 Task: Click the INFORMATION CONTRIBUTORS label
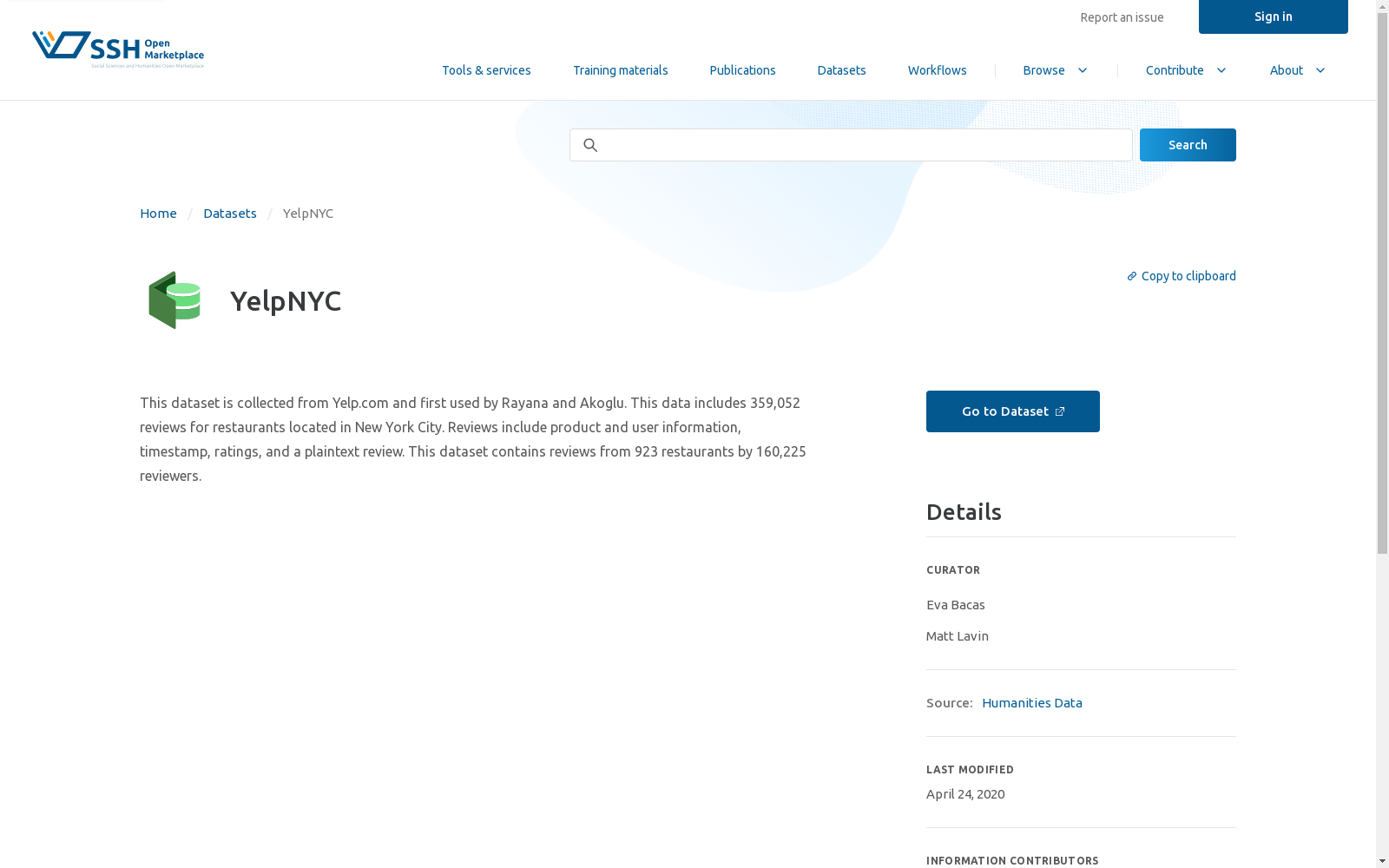1012,861
